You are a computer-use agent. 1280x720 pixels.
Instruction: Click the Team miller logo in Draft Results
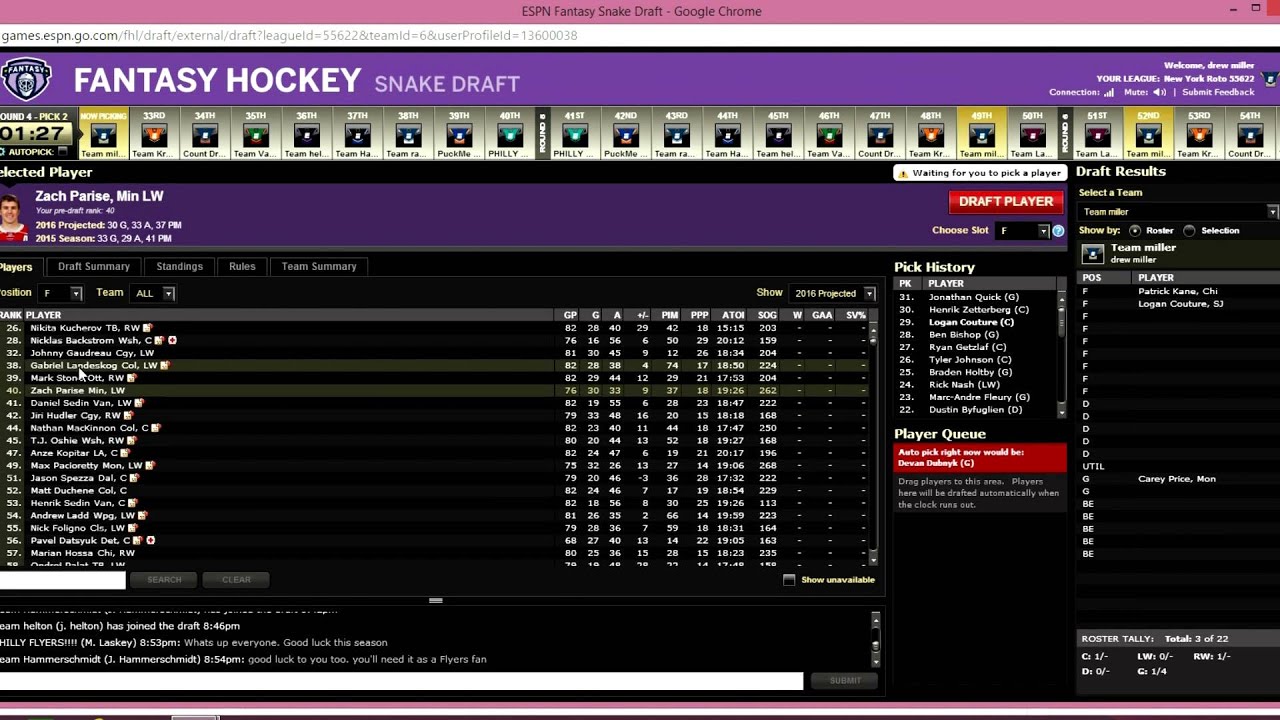coord(1093,254)
